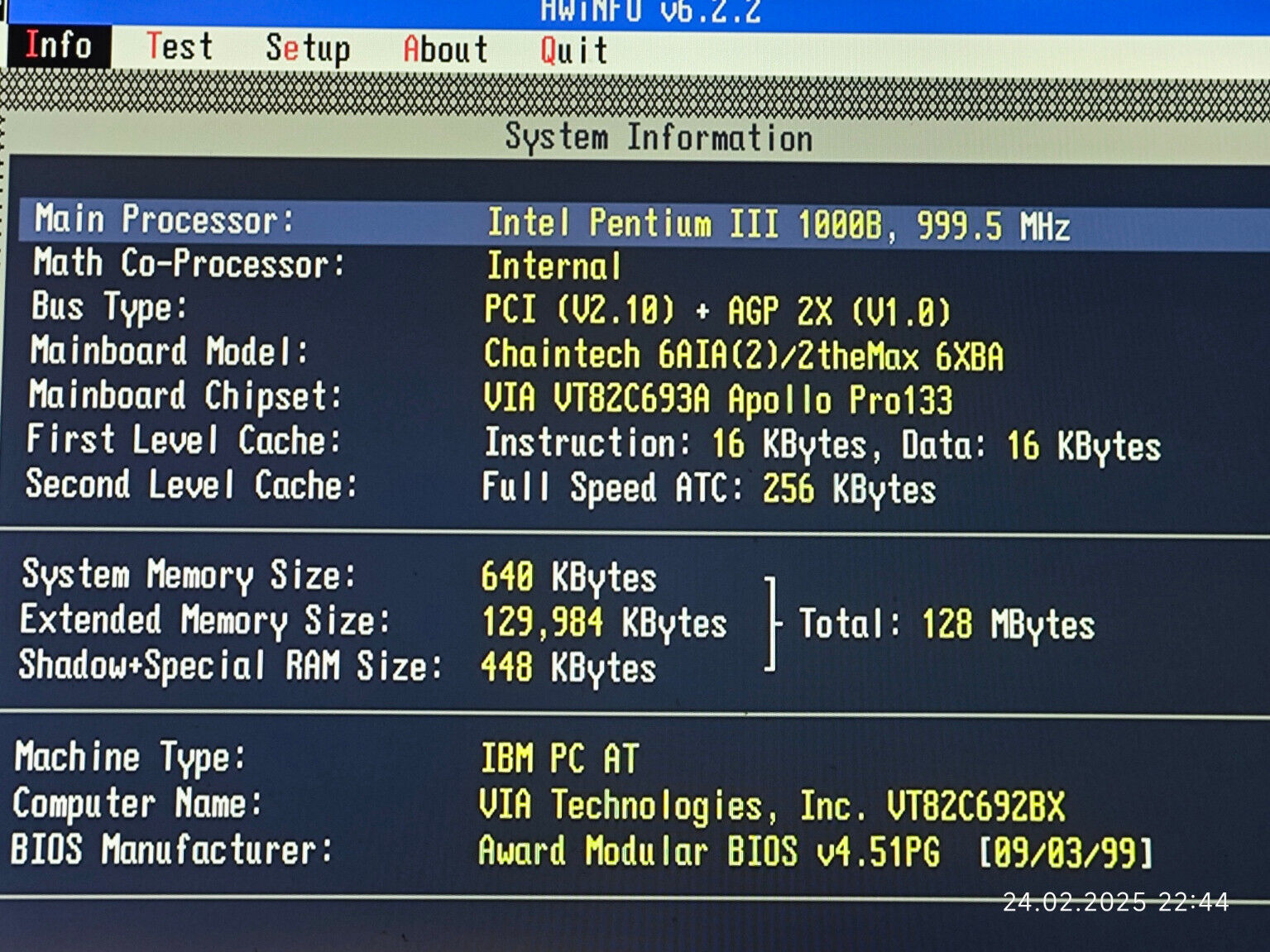The width and height of the screenshot is (1270, 952).
Task: Click the 'VIA Technologies, Inc. VT82C692BX' value
Action: pyautogui.click(x=772, y=806)
